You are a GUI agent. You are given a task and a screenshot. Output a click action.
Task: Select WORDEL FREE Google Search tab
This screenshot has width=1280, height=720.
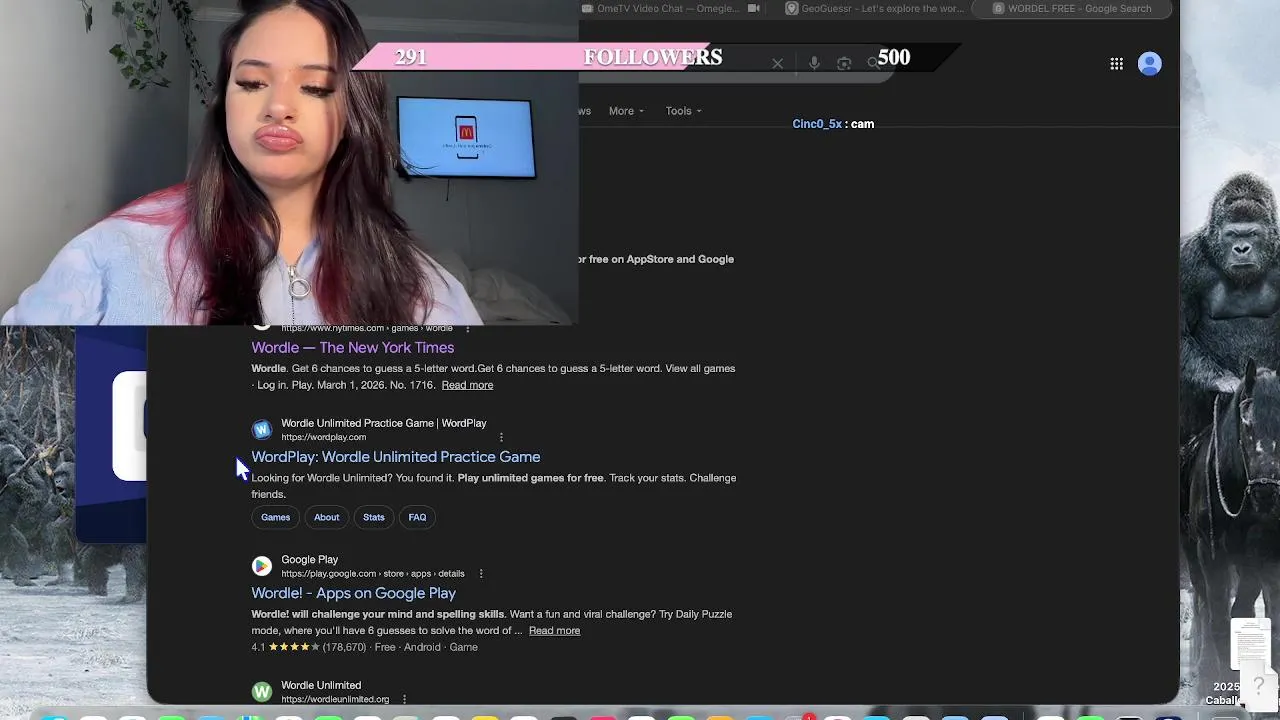pos(1072,9)
